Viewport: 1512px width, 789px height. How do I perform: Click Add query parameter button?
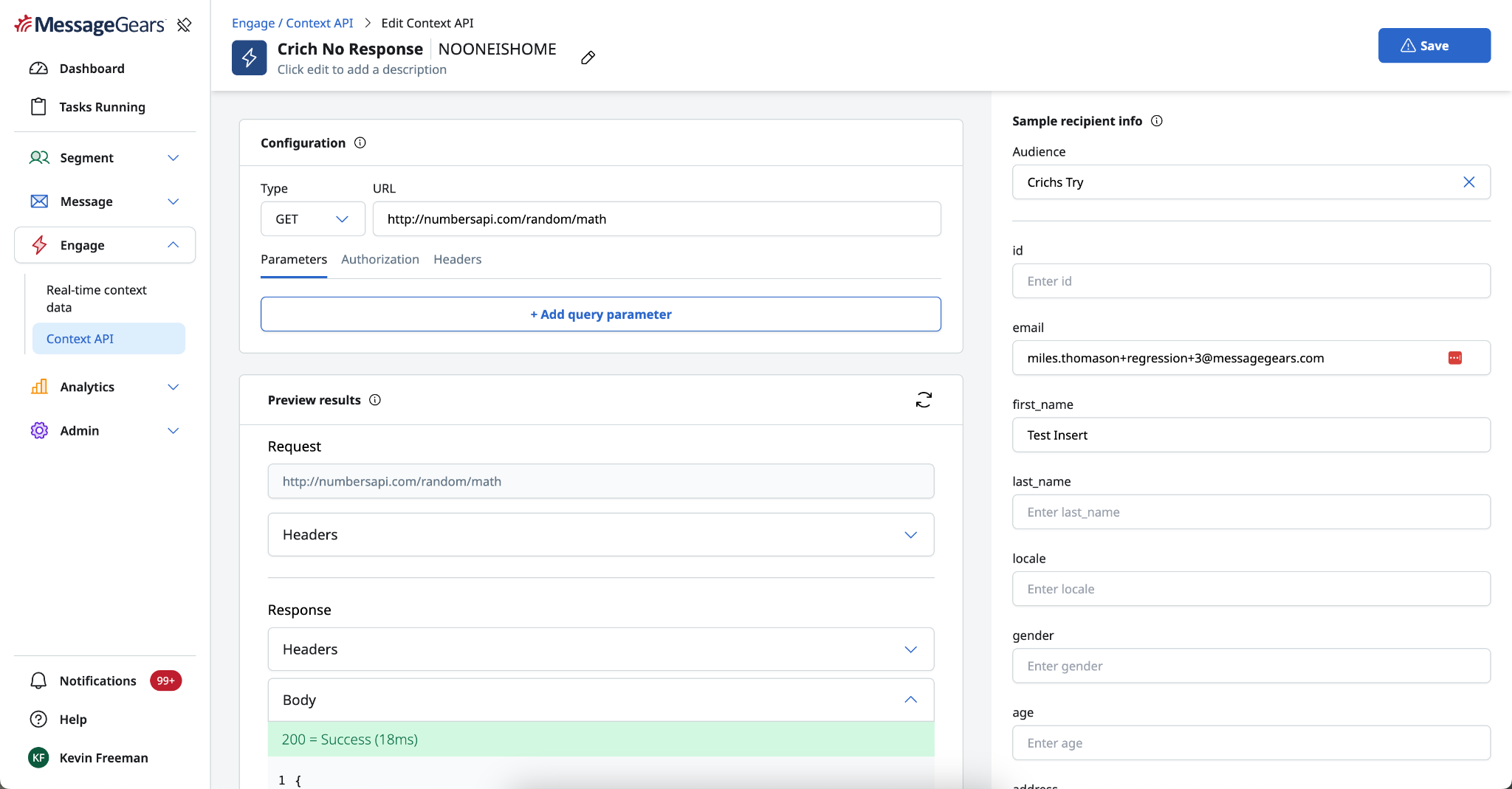coord(601,314)
